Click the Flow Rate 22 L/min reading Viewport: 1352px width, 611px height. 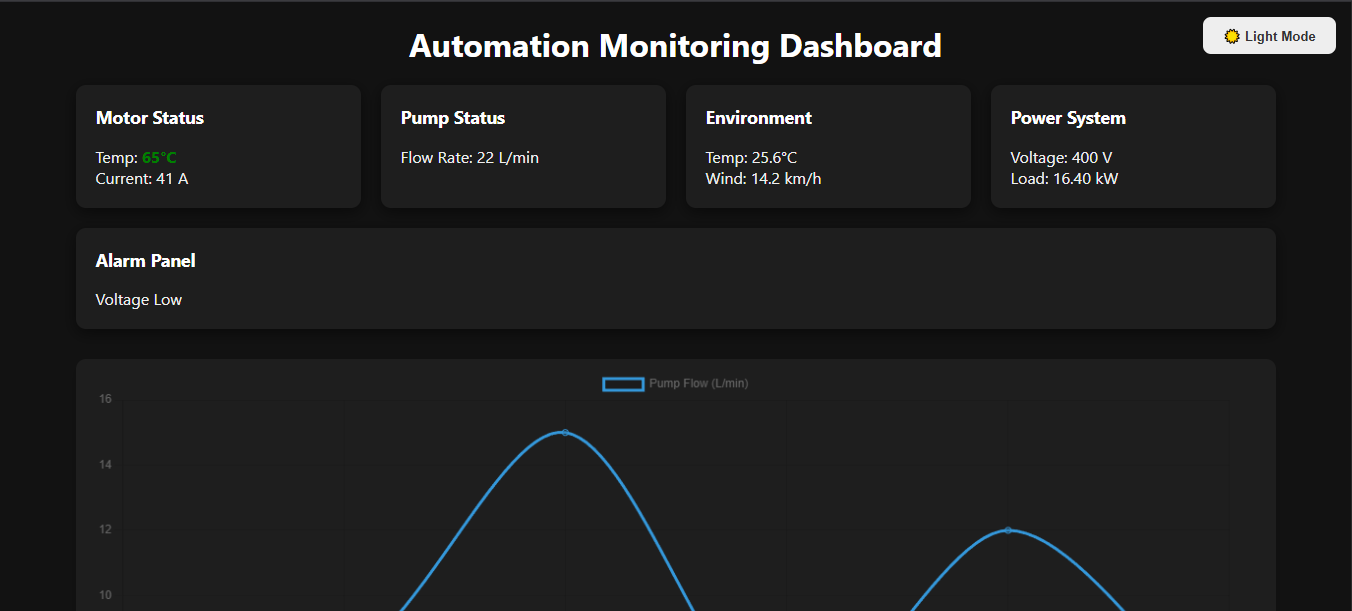469,157
